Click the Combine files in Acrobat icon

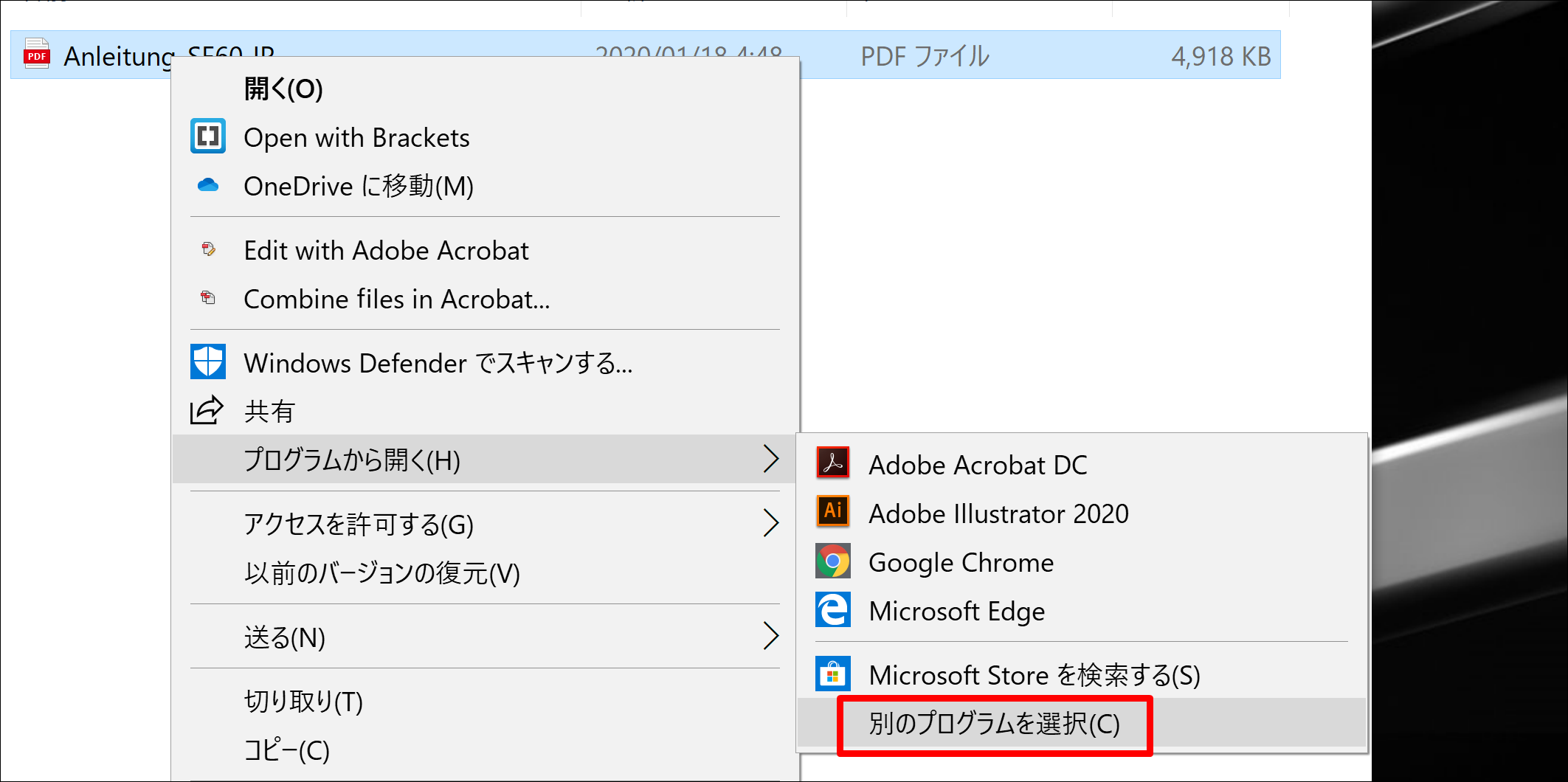tap(208, 298)
